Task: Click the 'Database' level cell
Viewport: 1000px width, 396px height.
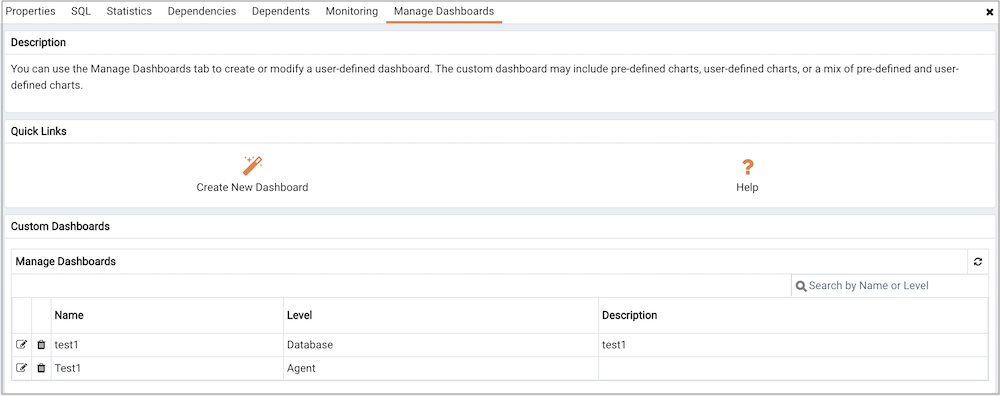Action: pos(441,345)
